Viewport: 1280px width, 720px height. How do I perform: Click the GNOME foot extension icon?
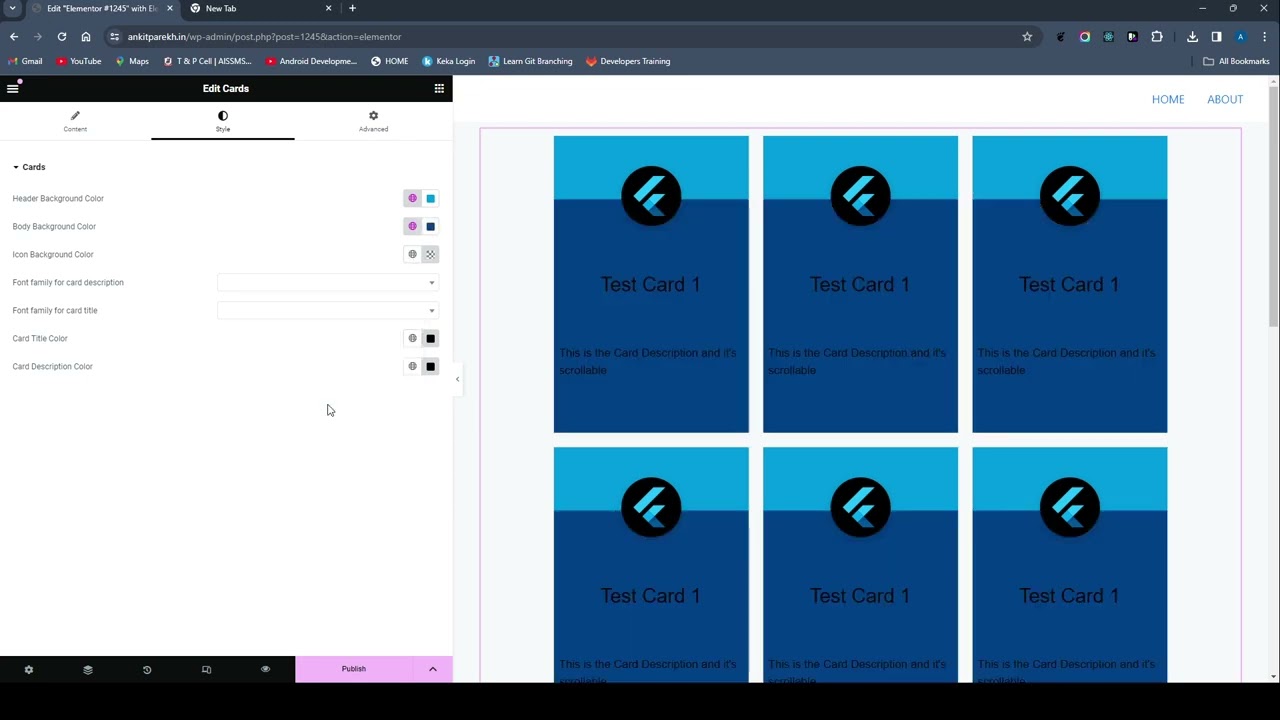coord(1061,37)
